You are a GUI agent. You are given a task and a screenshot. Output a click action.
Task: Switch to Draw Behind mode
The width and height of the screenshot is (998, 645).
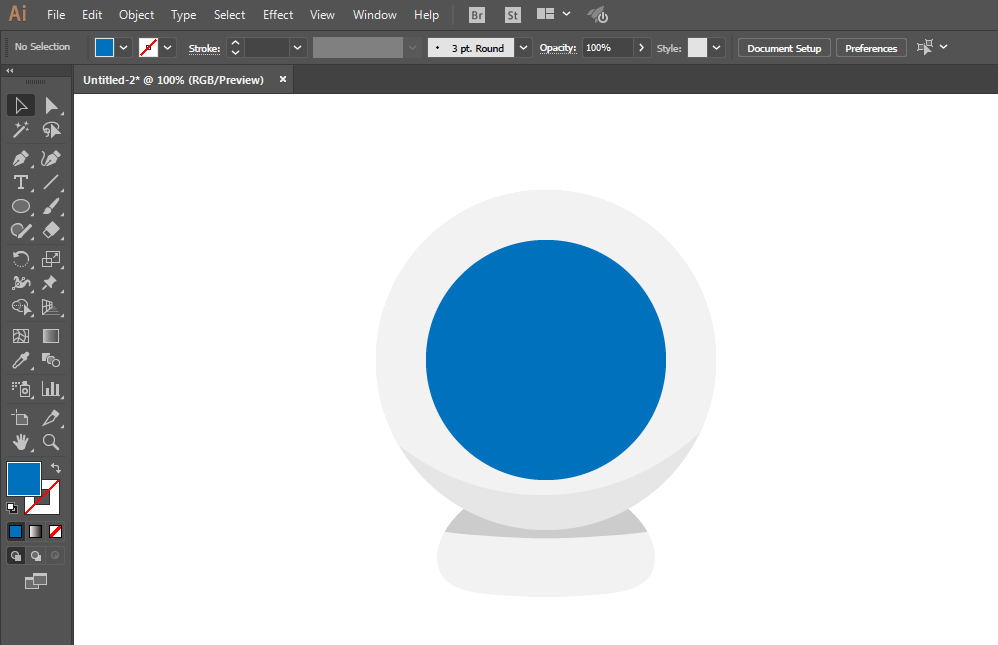pos(36,556)
